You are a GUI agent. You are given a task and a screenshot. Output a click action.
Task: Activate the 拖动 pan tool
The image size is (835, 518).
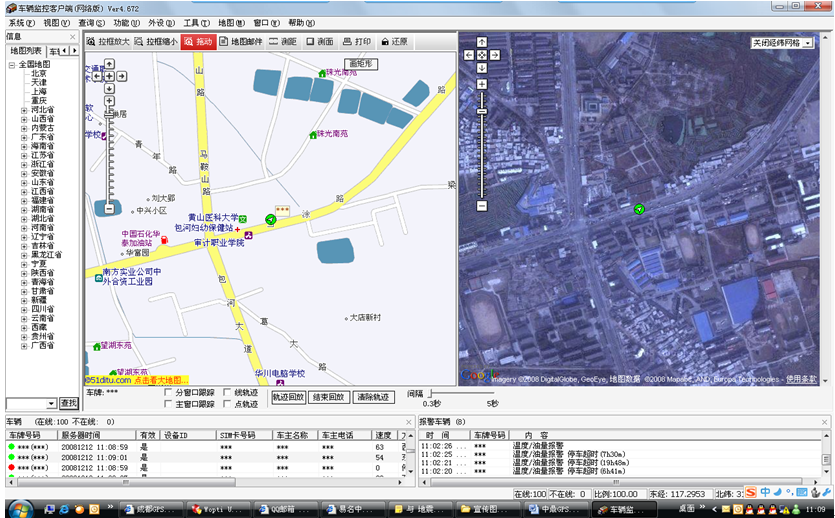point(200,42)
